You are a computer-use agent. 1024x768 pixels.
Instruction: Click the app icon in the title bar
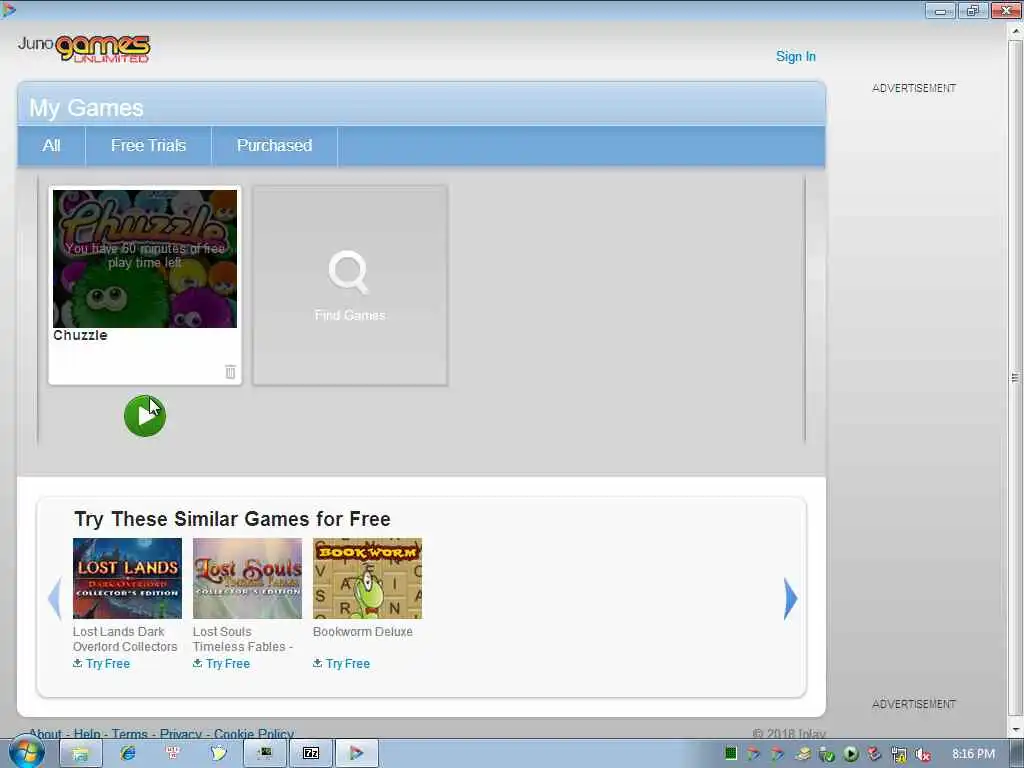tap(8, 9)
